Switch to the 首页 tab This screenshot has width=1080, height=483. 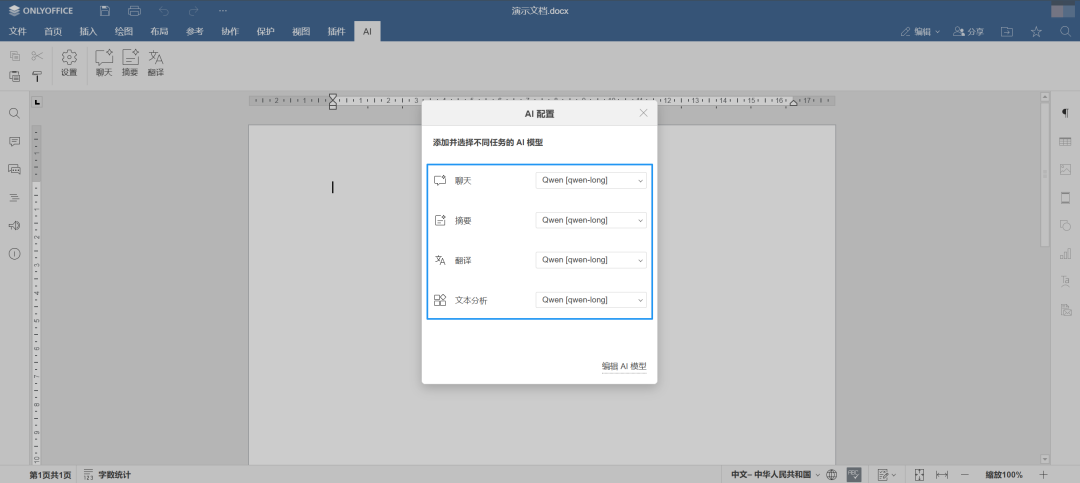pyautogui.click(x=53, y=31)
